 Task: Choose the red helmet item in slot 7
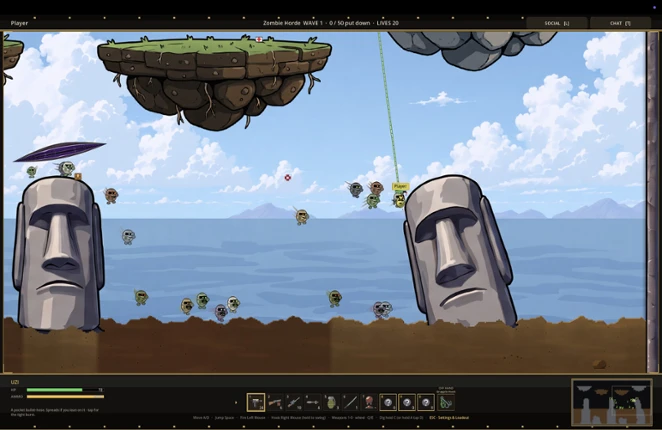(x=369, y=402)
